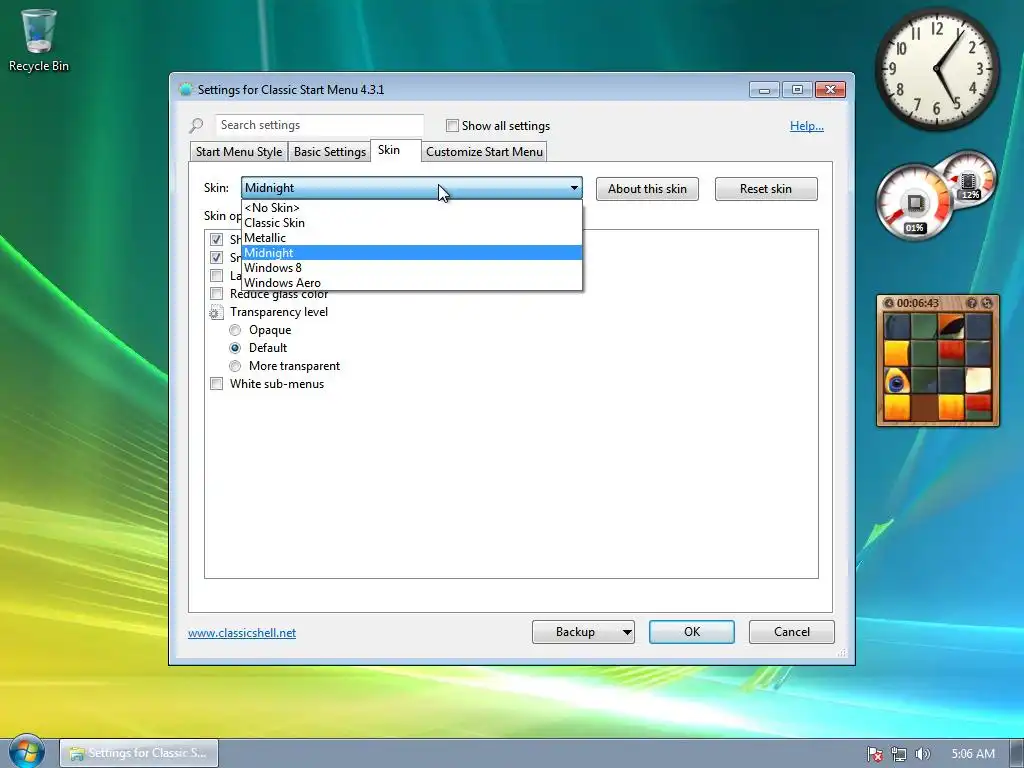
Task: Click the Windows Start orb
Action: tap(27, 751)
